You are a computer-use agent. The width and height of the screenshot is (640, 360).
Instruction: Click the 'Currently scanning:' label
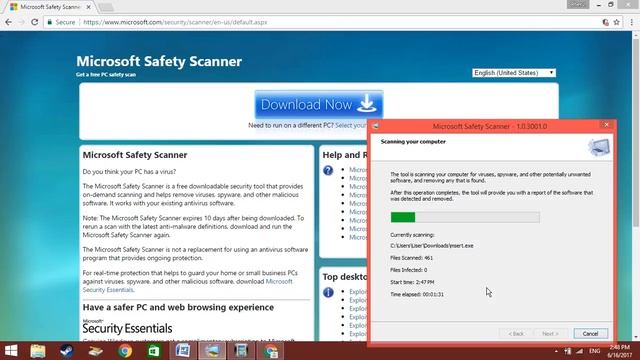pyautogui.click(x=412, y=235)
